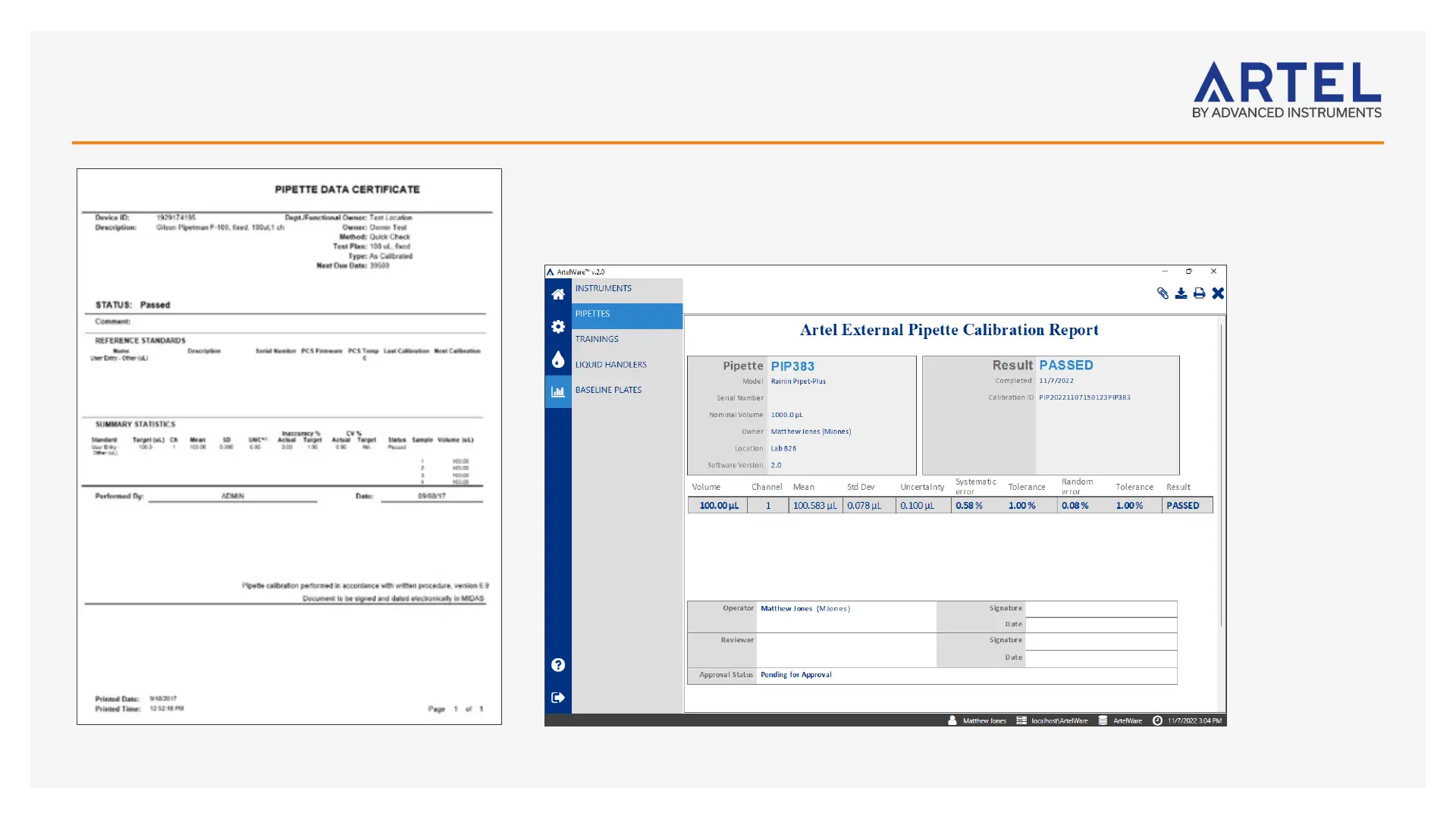Click the systematic error 0.58 % cell

977,506
